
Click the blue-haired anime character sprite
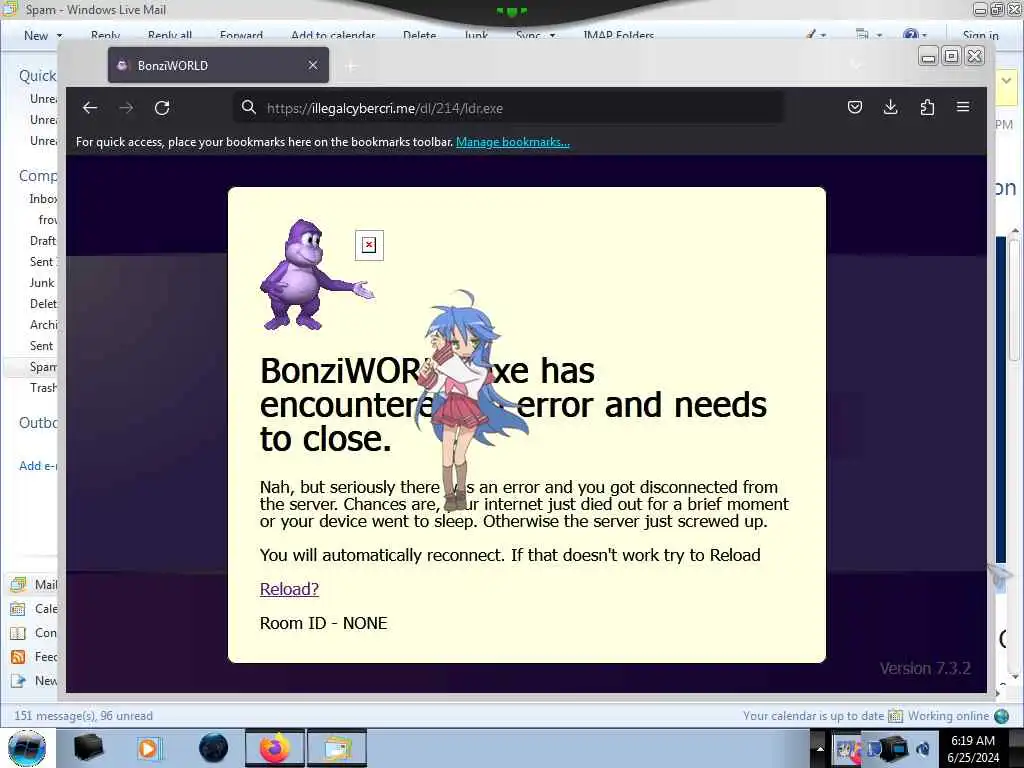pyautogui.click(x=467, y=400)
